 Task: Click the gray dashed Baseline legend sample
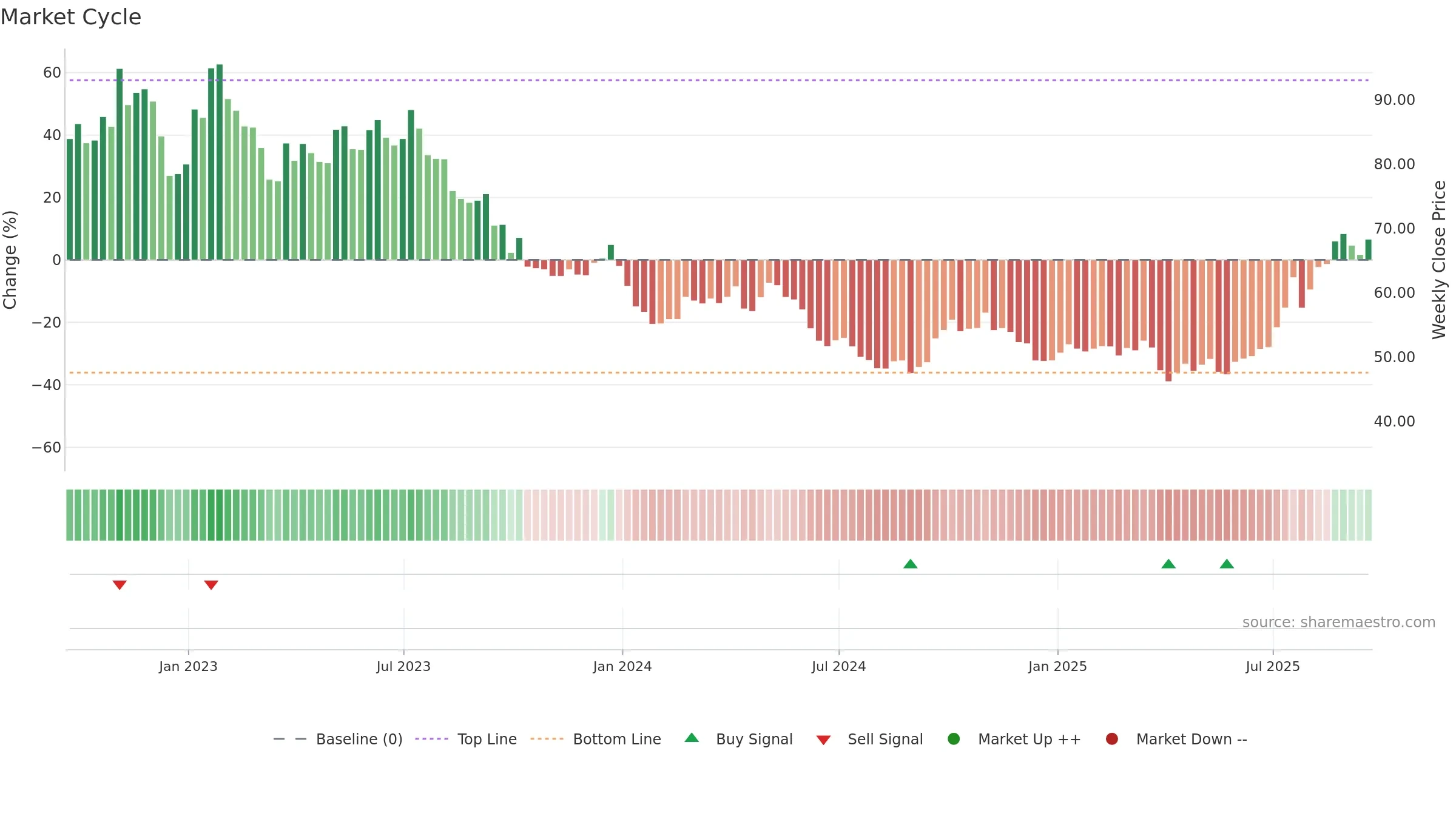(x=290, y=739)
